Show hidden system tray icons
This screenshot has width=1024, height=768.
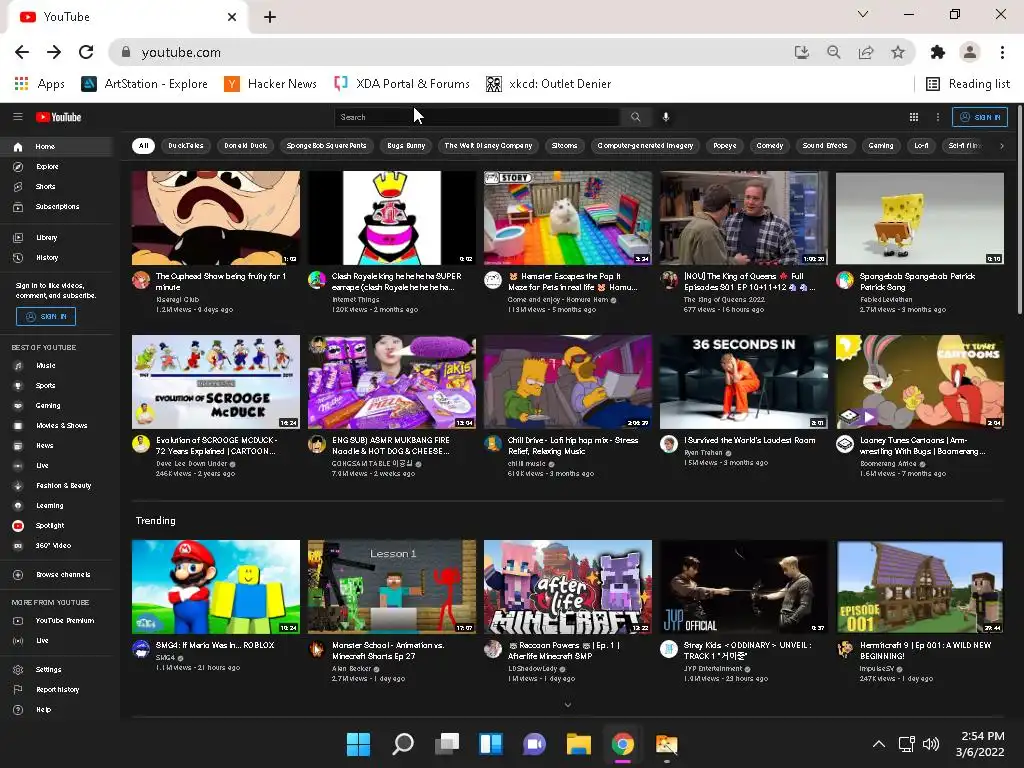[x=879, y=744]
